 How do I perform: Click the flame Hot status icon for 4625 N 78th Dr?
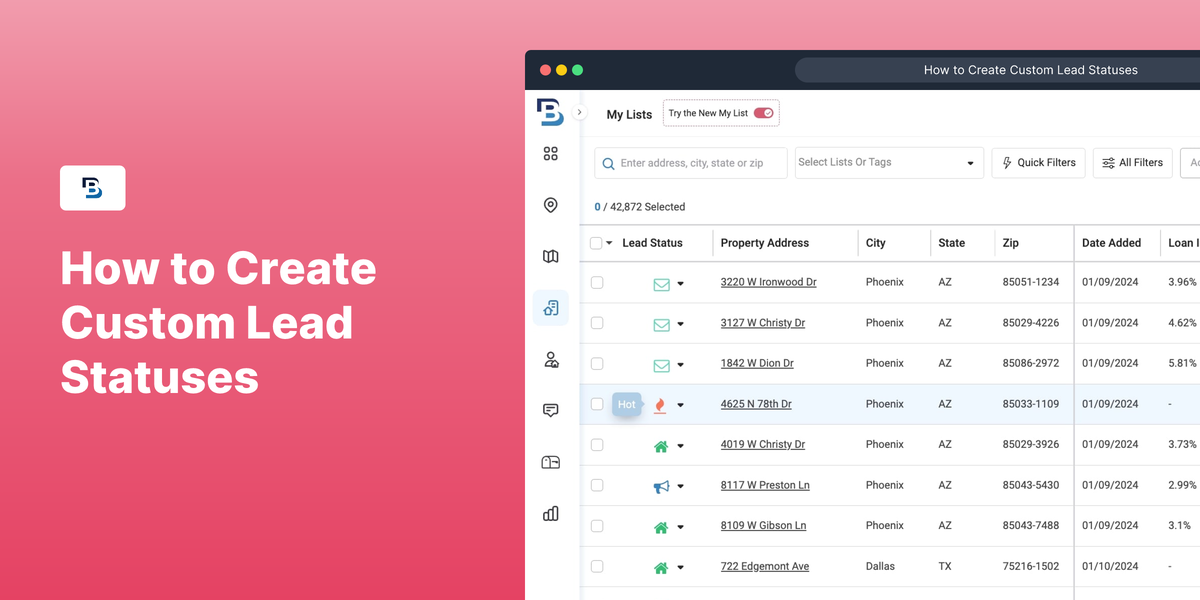(660, 404)
